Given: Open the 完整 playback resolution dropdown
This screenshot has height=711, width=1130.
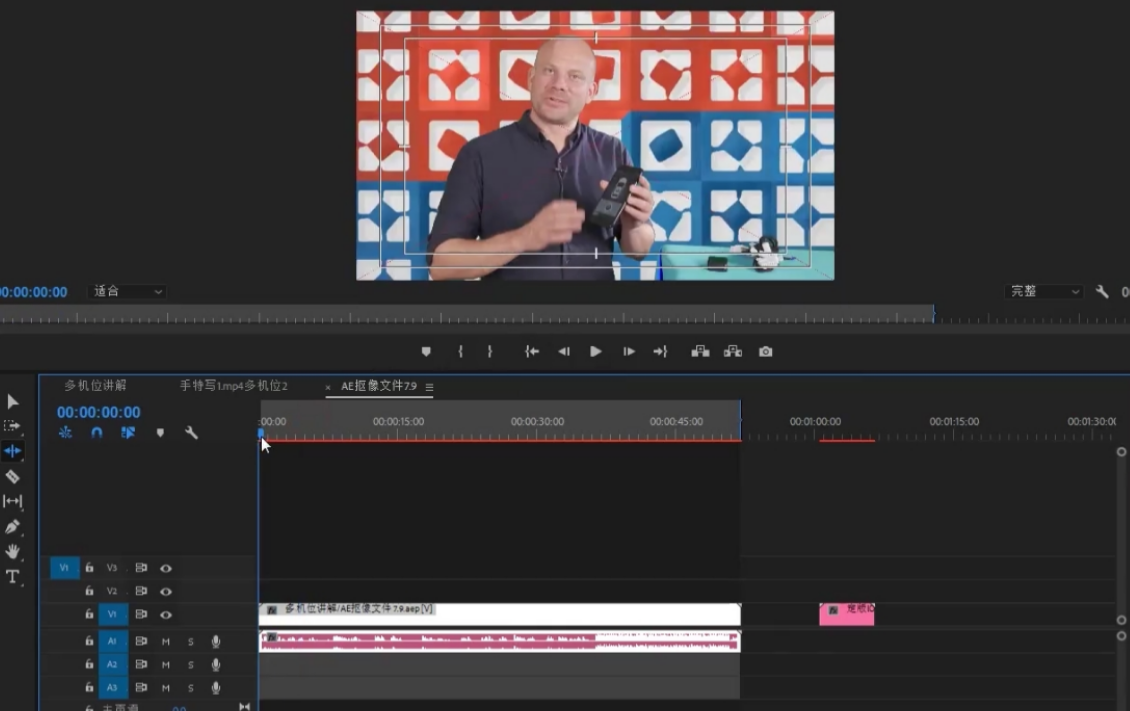Looking at the screenshot, I should click(x=1044, y=292).
